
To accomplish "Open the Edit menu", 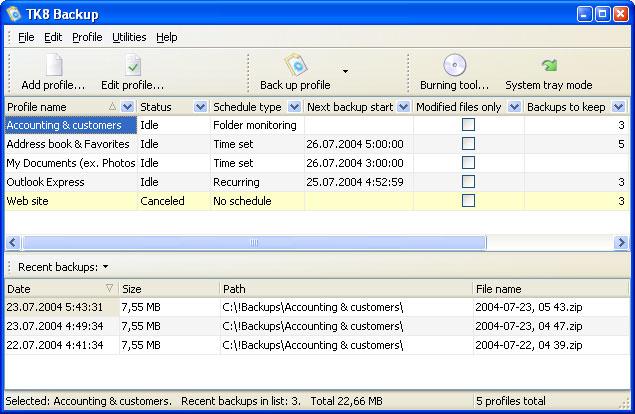I will tap(53, 37).
